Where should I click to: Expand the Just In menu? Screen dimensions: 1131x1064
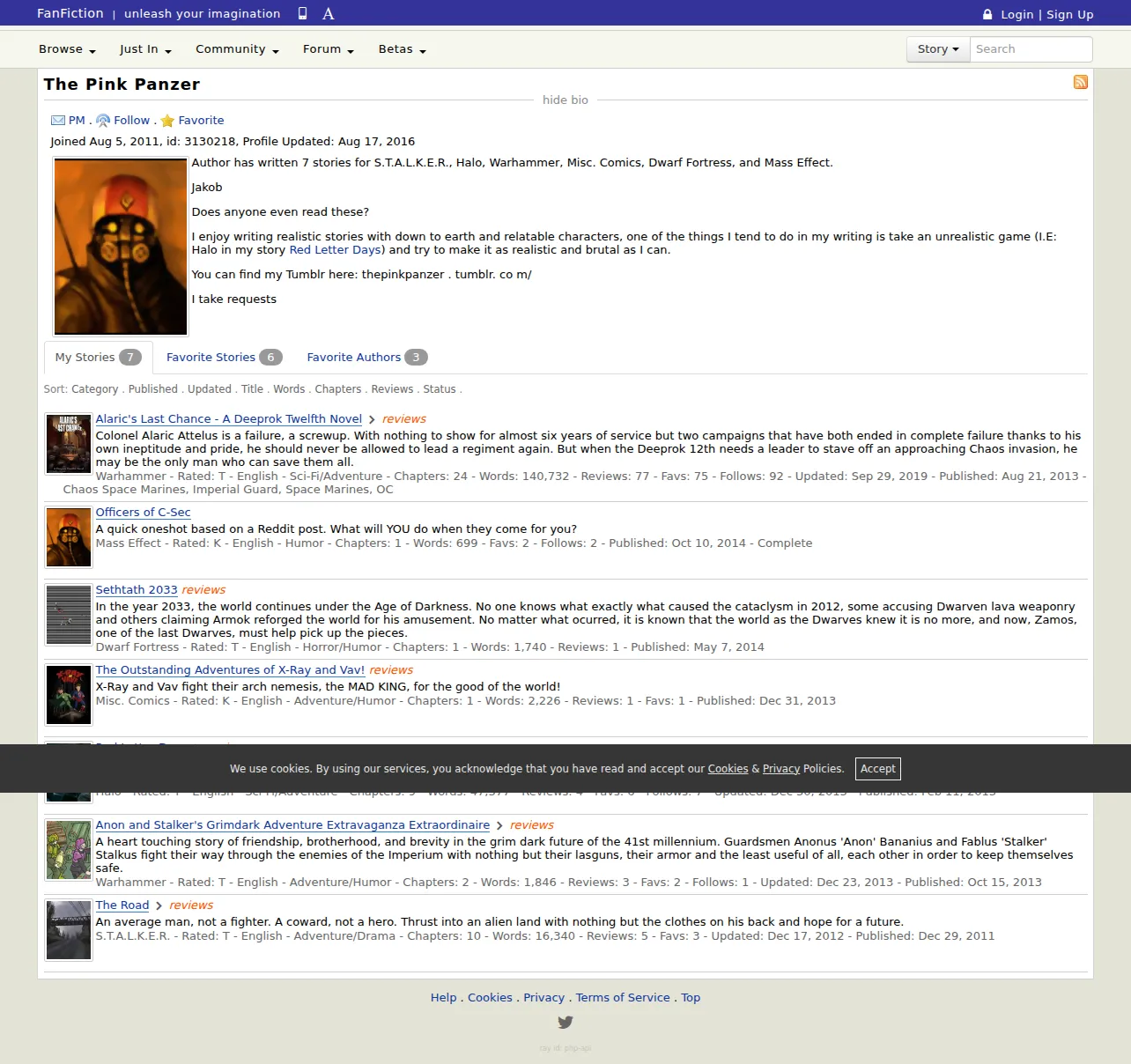[x=145, y=49]
